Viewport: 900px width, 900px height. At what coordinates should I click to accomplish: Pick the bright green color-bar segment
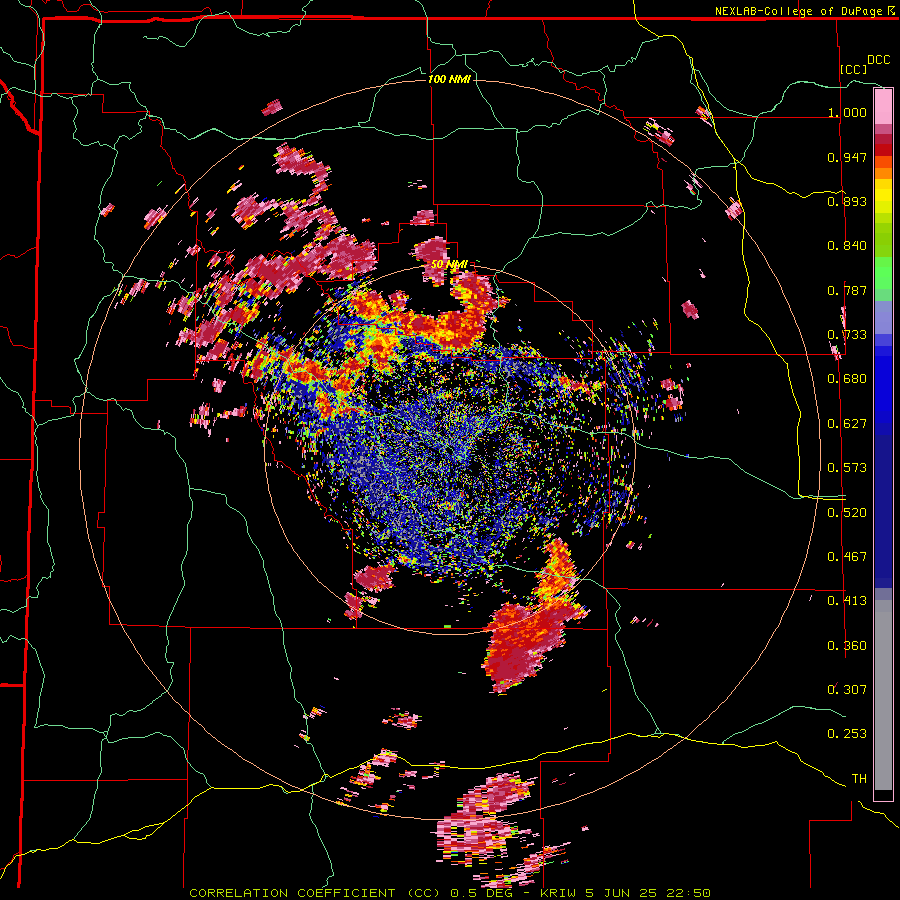coord(883,273)
